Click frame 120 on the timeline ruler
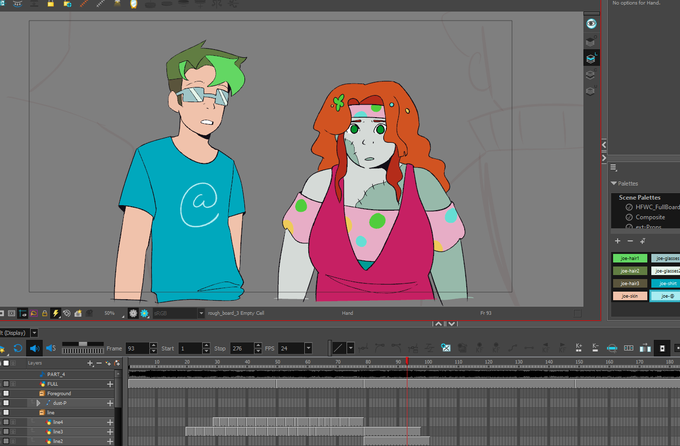Screen dimensions: 680x446 [x=488, y=362]
